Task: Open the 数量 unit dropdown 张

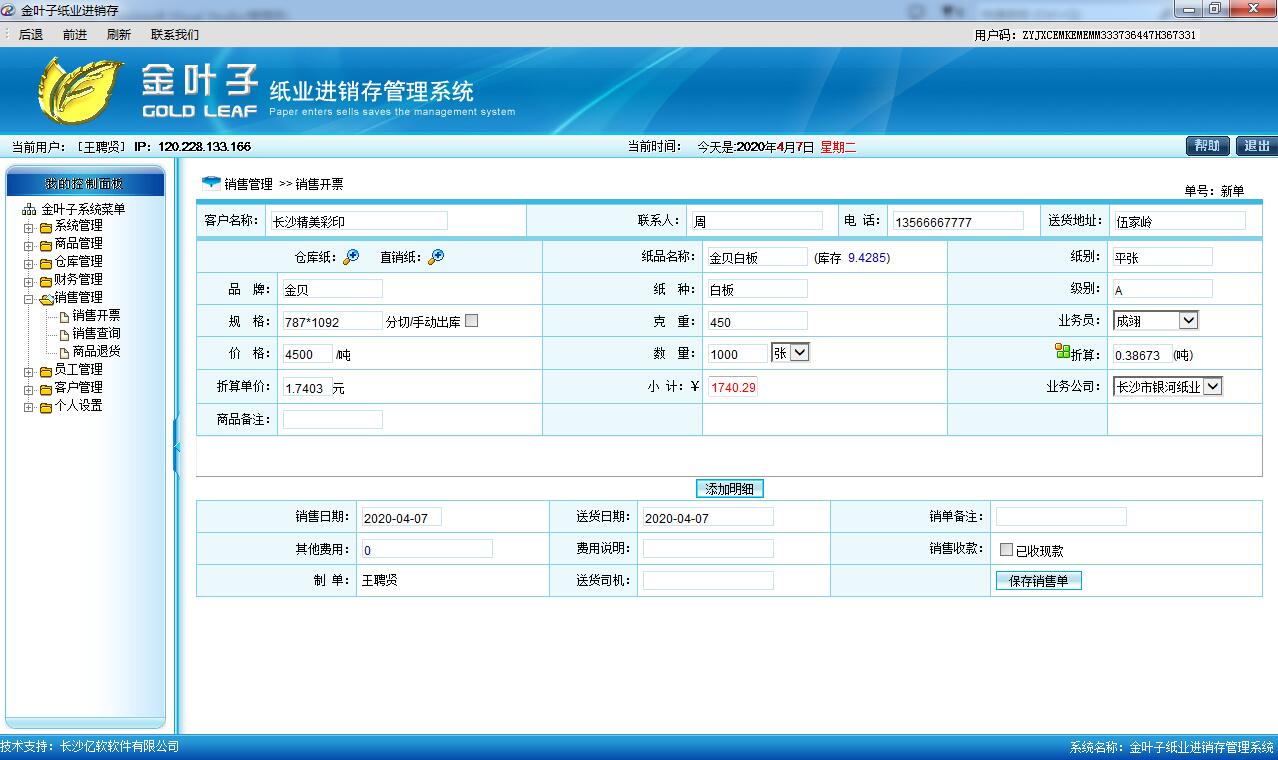Action: (799, 353)
